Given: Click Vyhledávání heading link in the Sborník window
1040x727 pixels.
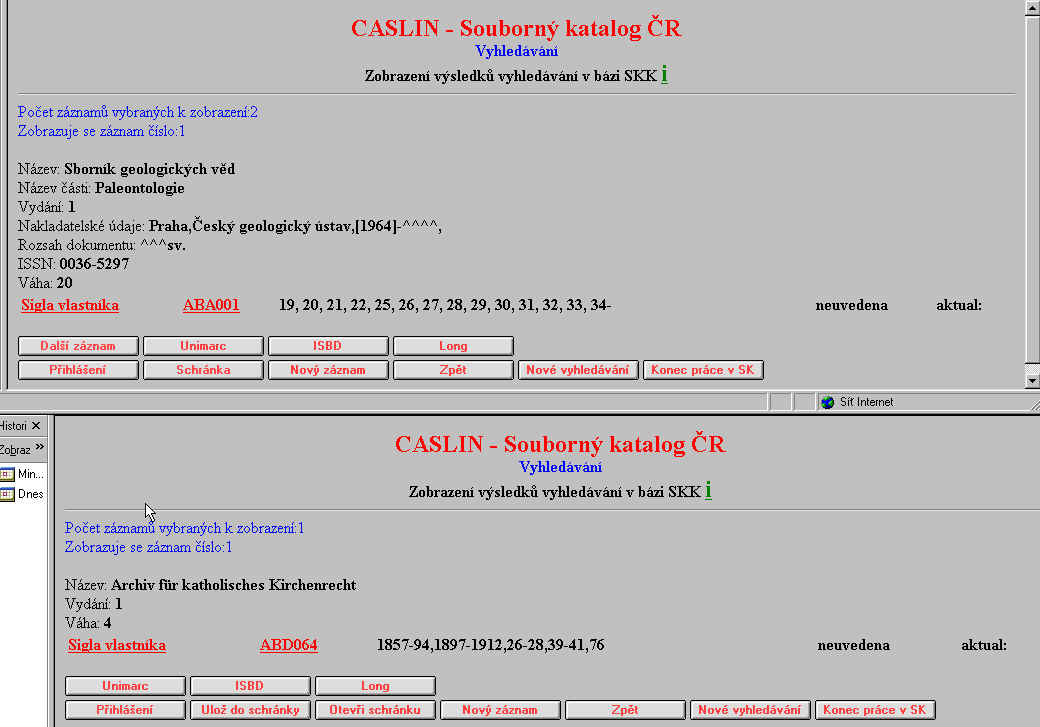Looking at the screenshot, I should (x=517, y=51).
